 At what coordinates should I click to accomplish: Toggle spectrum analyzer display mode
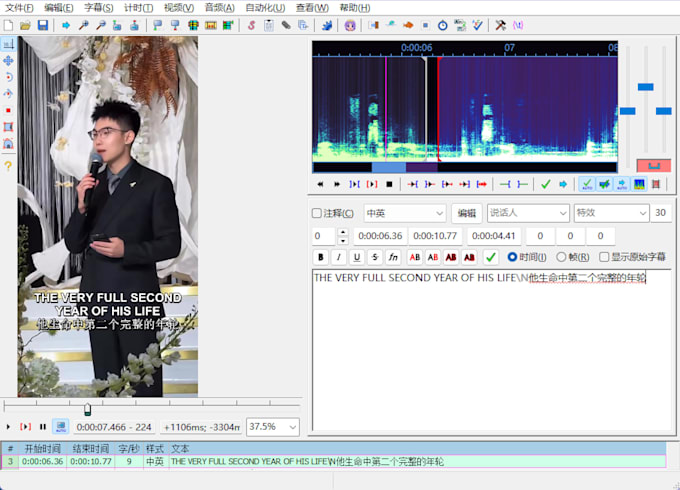639,184
